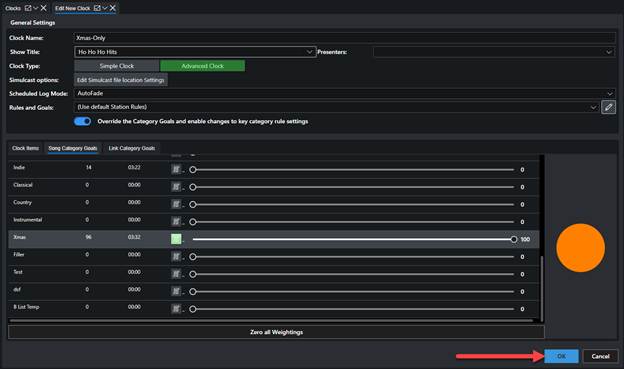Pop out the Clocks tab window
Viewport: 624px width, 369px height.
click(28, 8)
